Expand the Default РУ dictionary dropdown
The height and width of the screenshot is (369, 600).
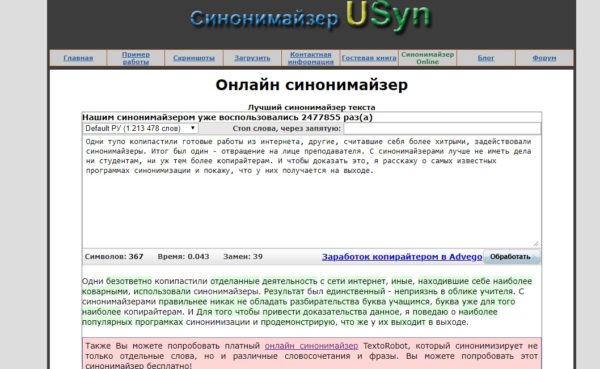click(x=140, y=128)
